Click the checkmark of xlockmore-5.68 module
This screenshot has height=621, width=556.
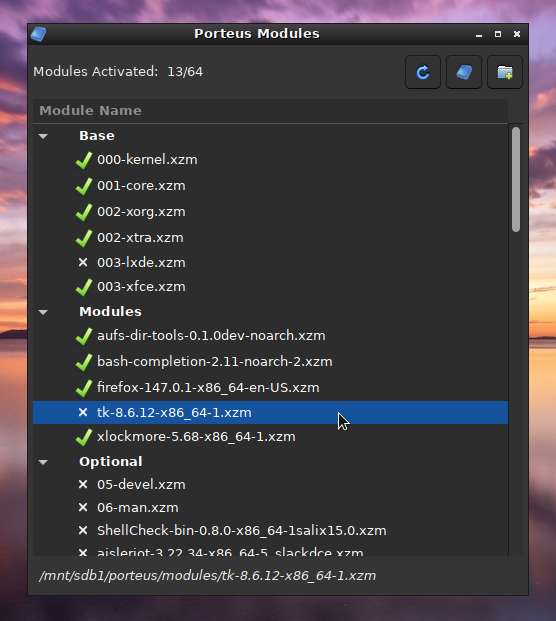click(84, 437)
